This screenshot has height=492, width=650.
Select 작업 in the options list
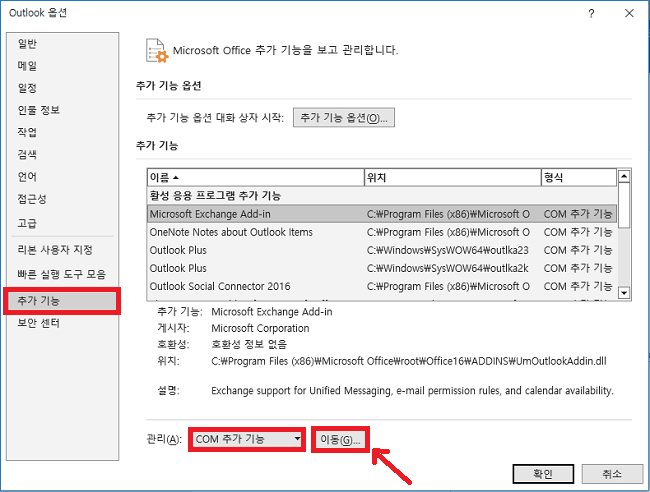[27, 132]
